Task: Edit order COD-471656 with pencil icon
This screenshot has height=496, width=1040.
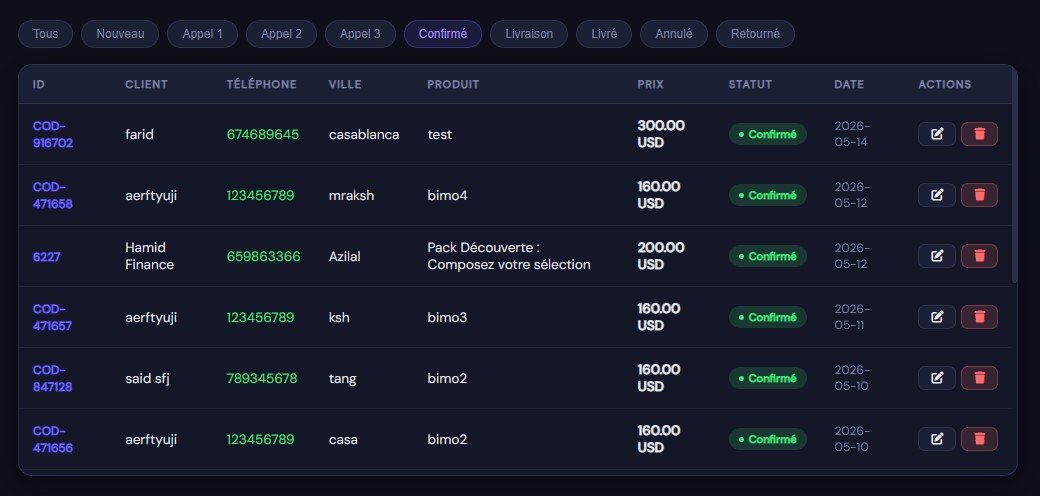Action: [937, 439]
